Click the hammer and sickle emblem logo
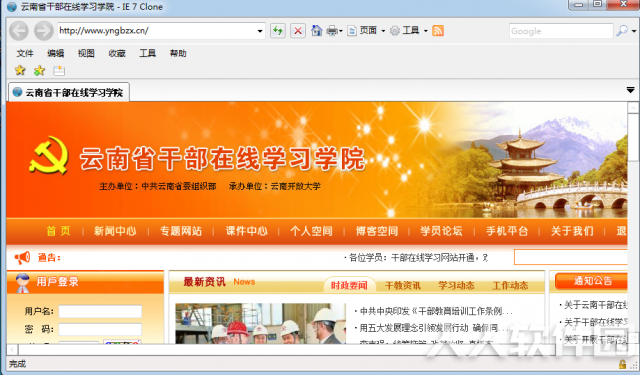The height and width of the screenshot is (375, 640). [x=49, y=155]
